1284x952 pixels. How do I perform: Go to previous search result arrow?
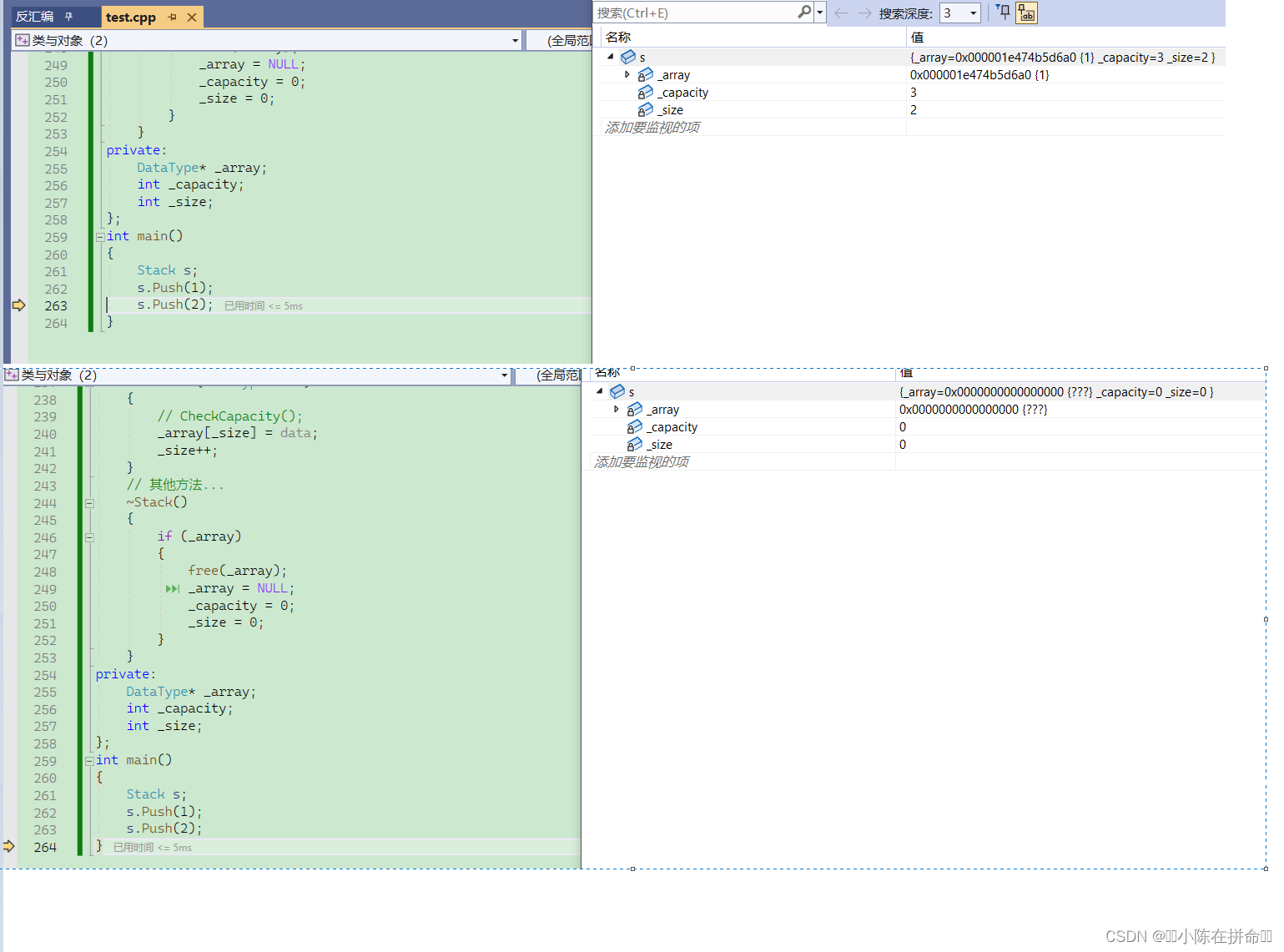pyautogui.click(x=841, y=13)
